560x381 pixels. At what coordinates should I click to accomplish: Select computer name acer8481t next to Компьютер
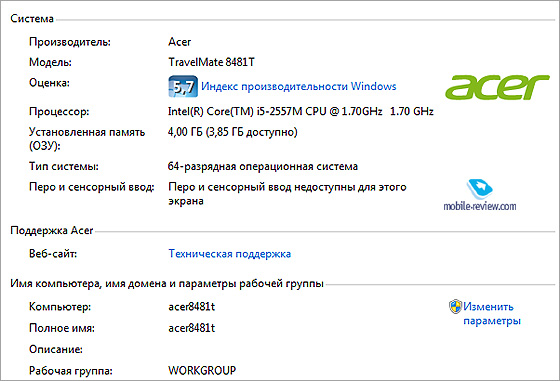coord(191,307)
